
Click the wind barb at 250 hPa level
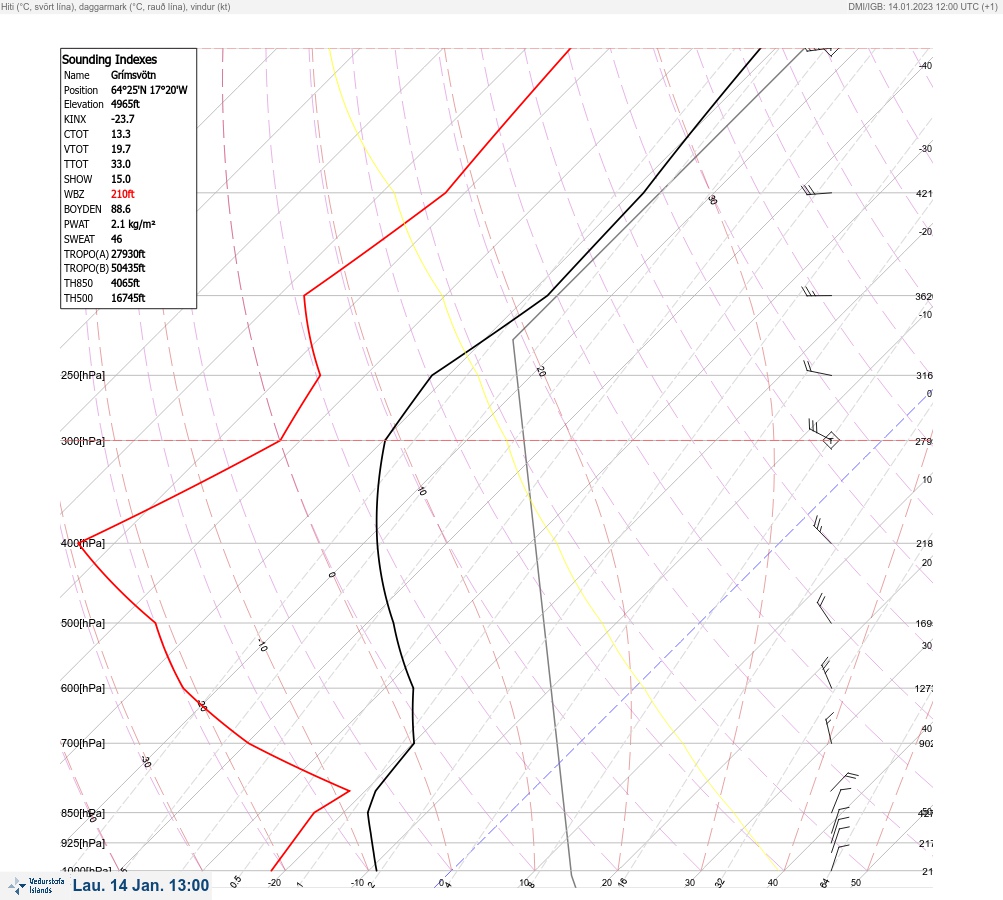817,368
